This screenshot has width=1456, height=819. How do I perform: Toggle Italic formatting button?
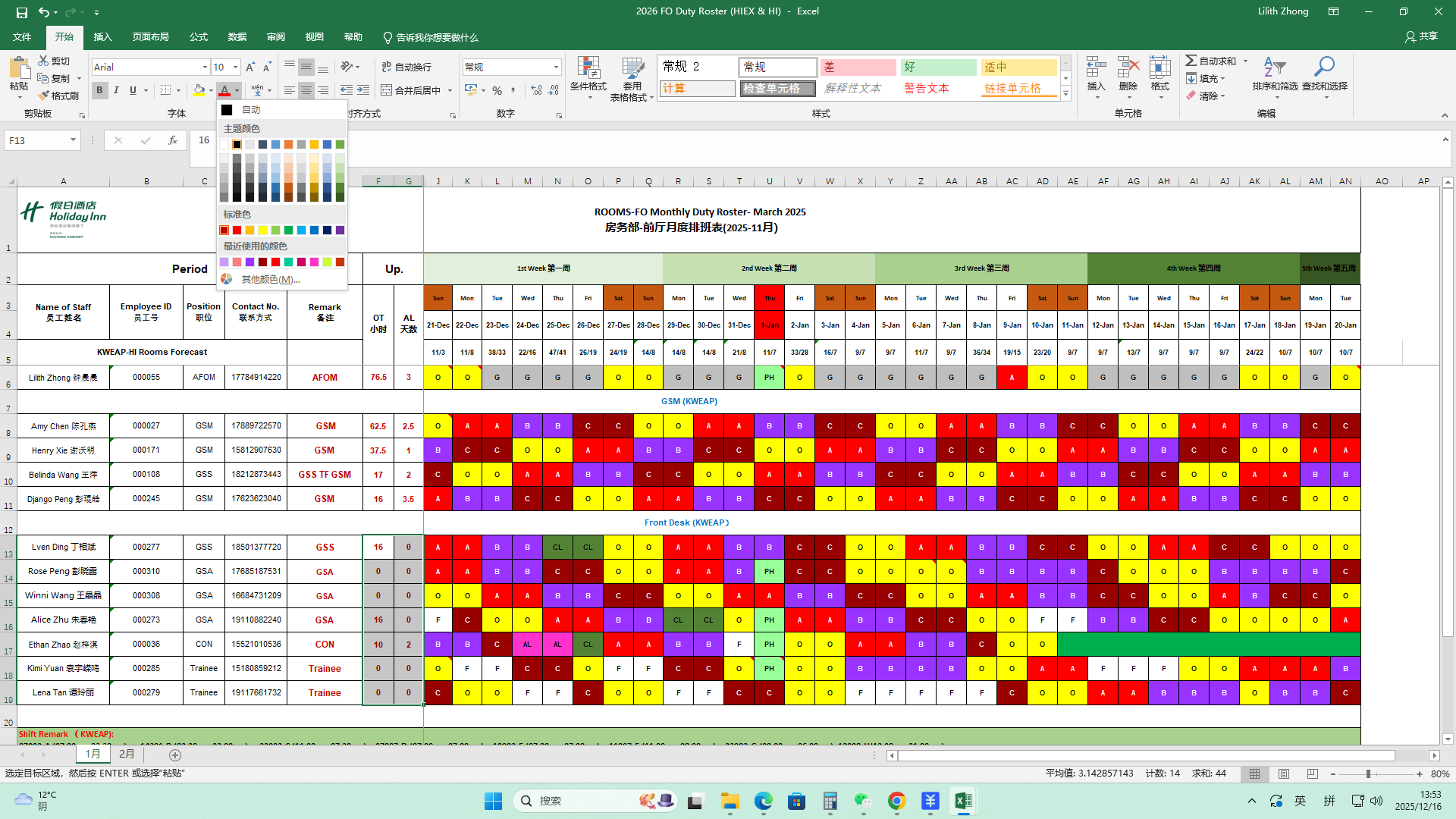116,90
